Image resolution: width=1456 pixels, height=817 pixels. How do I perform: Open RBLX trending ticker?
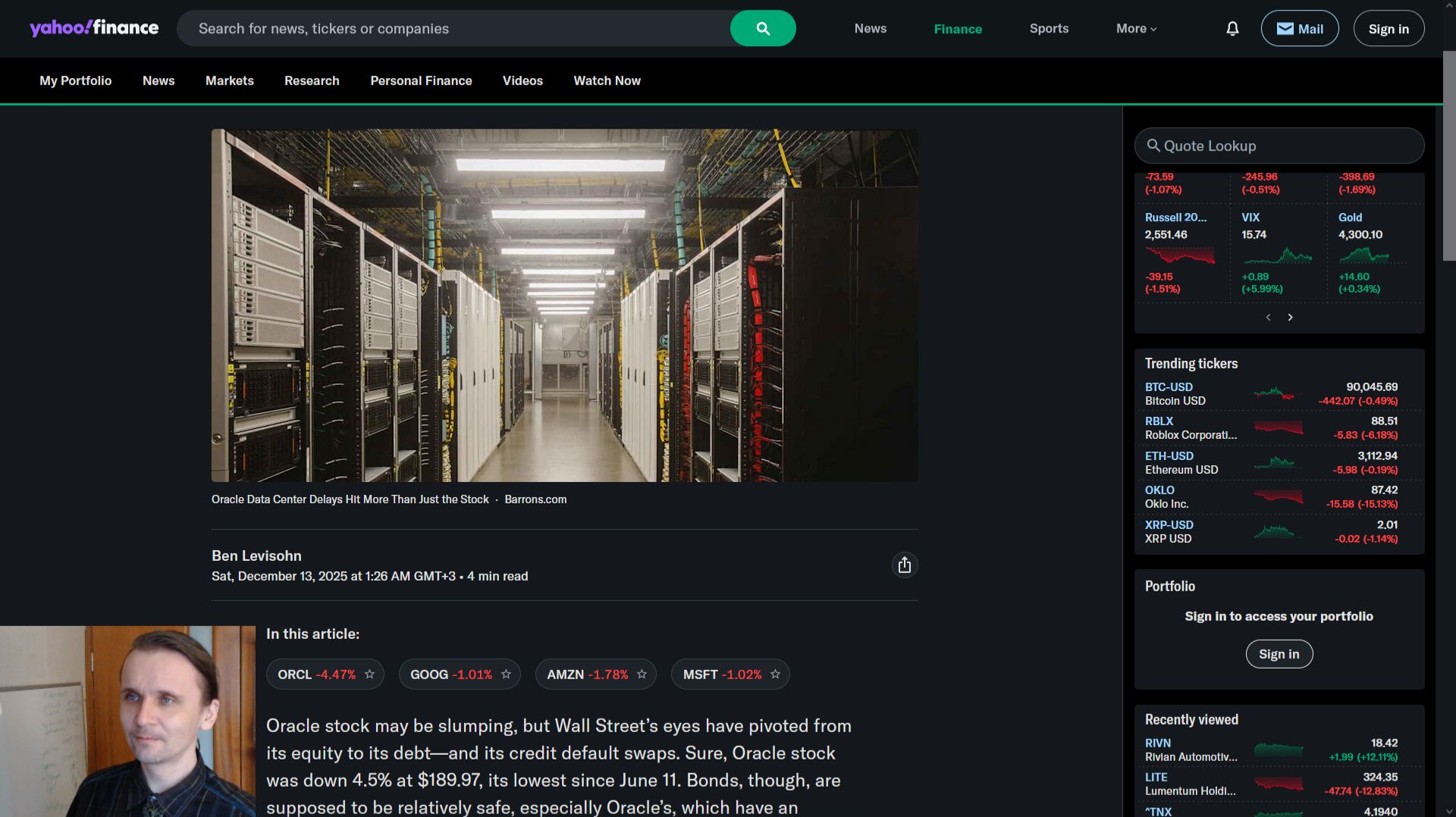tap(1159, 421)
